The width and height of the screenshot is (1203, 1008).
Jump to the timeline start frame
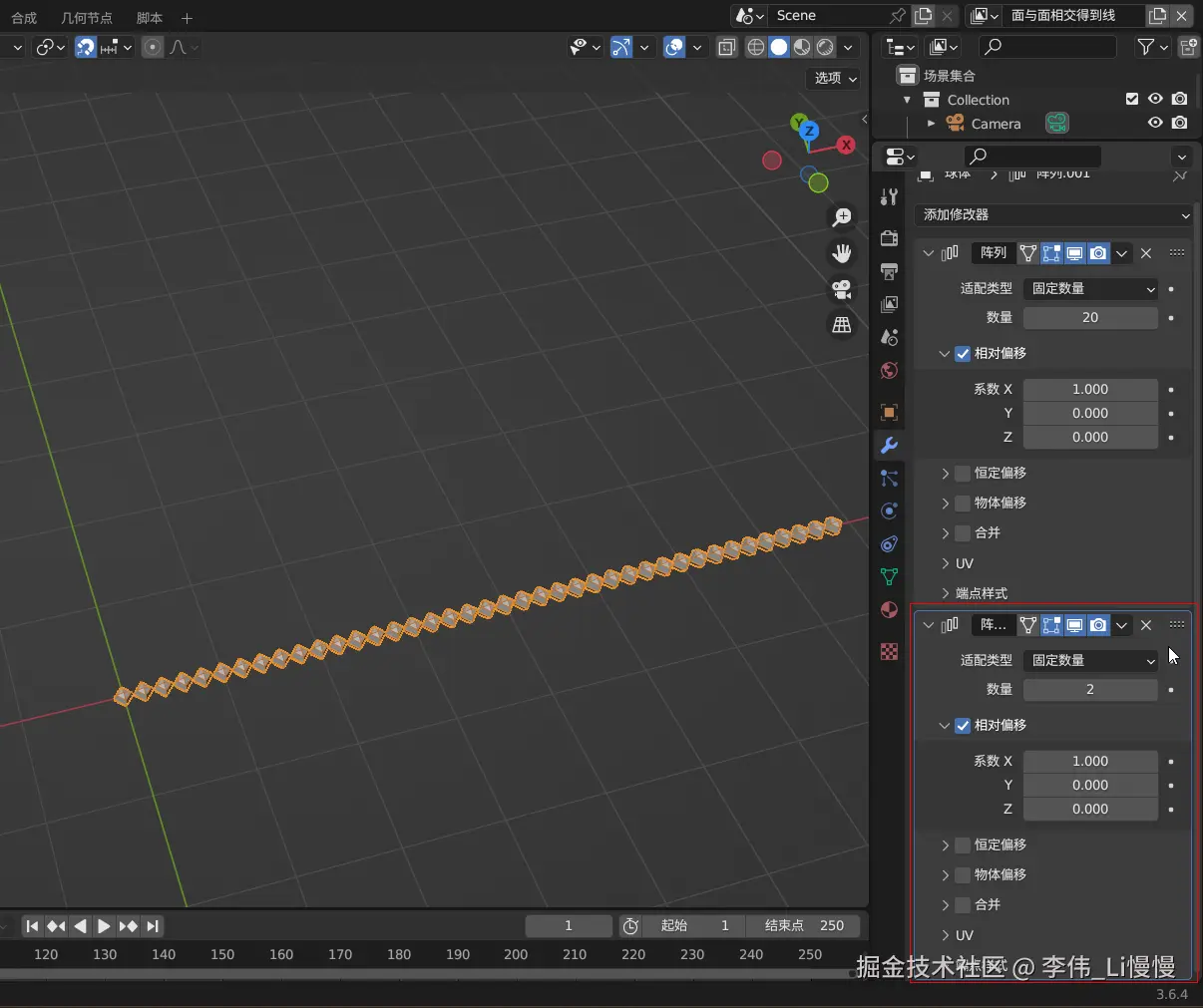click(x=32, y=926)
